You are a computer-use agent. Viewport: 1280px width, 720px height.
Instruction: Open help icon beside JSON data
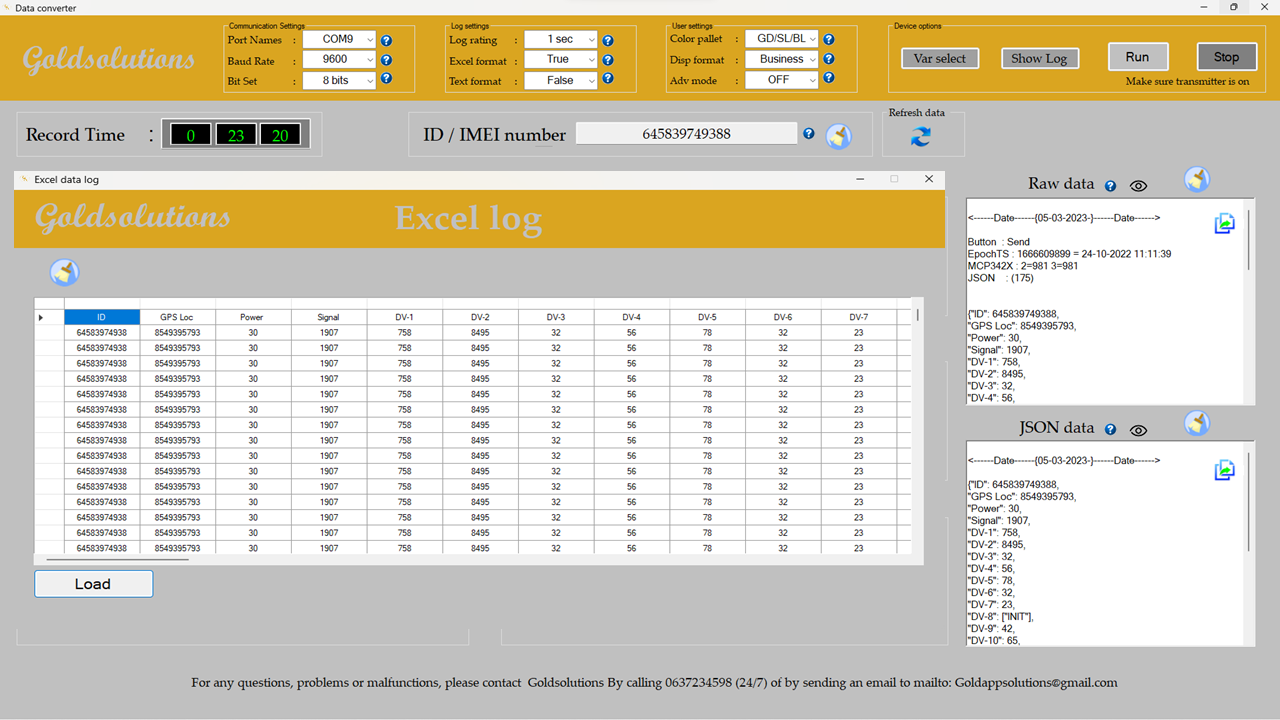click(1110, 430)
